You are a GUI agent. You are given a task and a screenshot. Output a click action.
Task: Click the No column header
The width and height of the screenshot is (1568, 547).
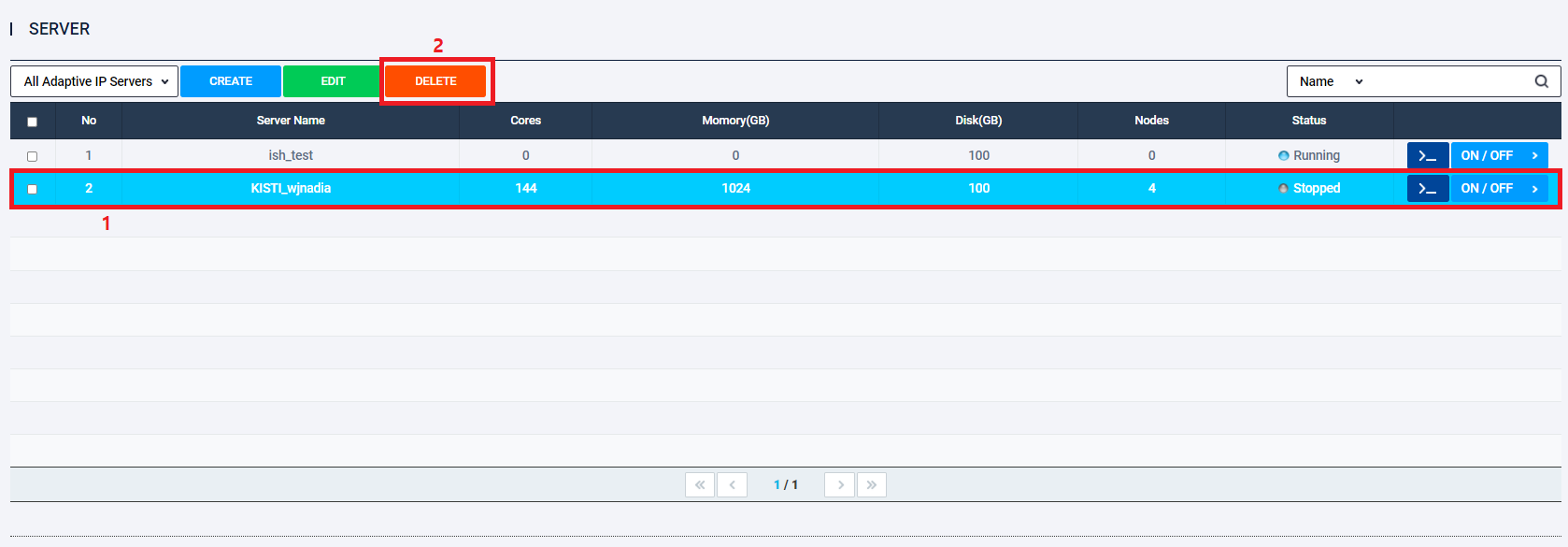pos(89,121)
